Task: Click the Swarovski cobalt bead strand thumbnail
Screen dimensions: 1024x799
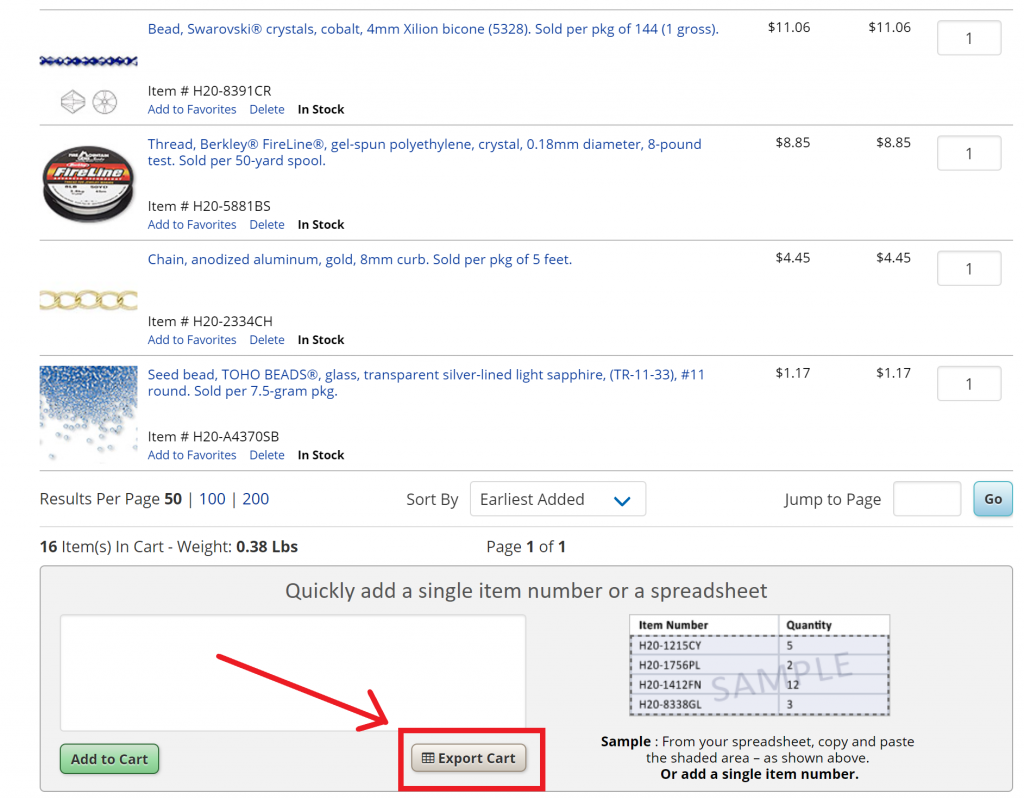Action: (89, 61)
